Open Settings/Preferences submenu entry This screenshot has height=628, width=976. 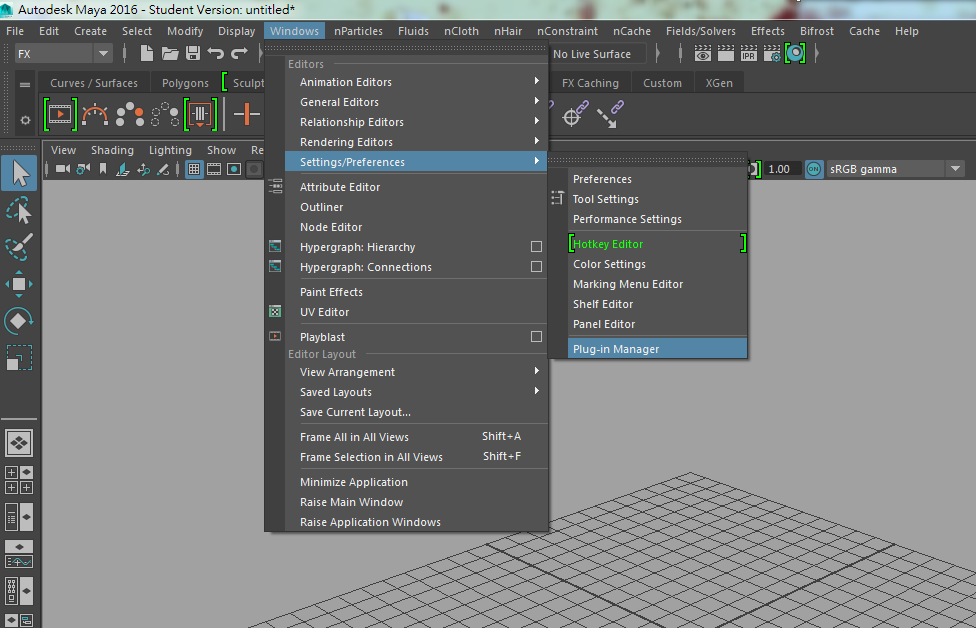[416, 161]
